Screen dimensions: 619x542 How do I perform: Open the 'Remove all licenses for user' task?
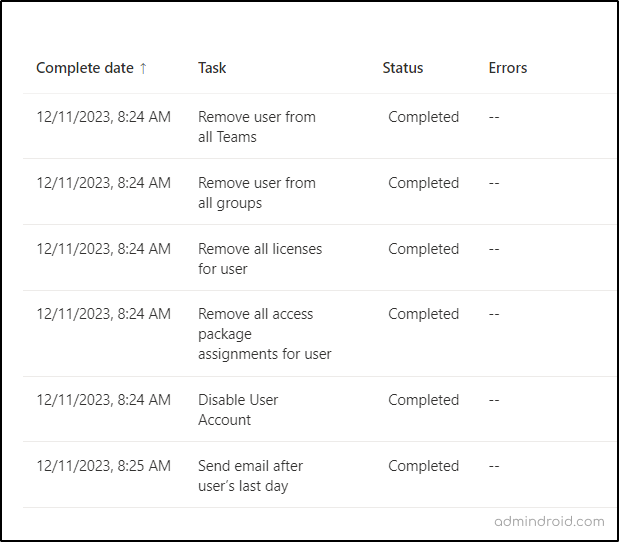[x=260, y=259]
